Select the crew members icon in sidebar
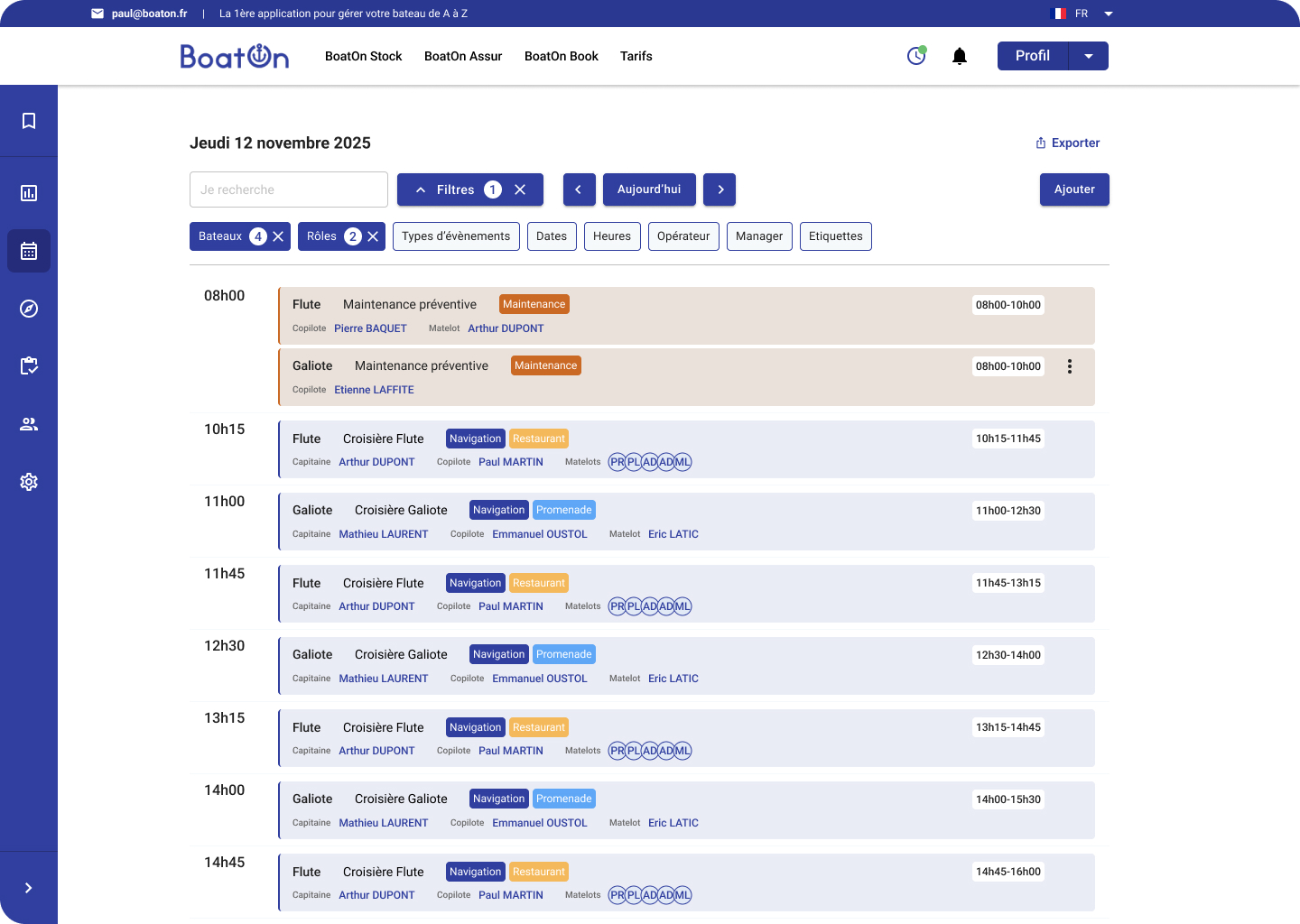 [29, 423]
